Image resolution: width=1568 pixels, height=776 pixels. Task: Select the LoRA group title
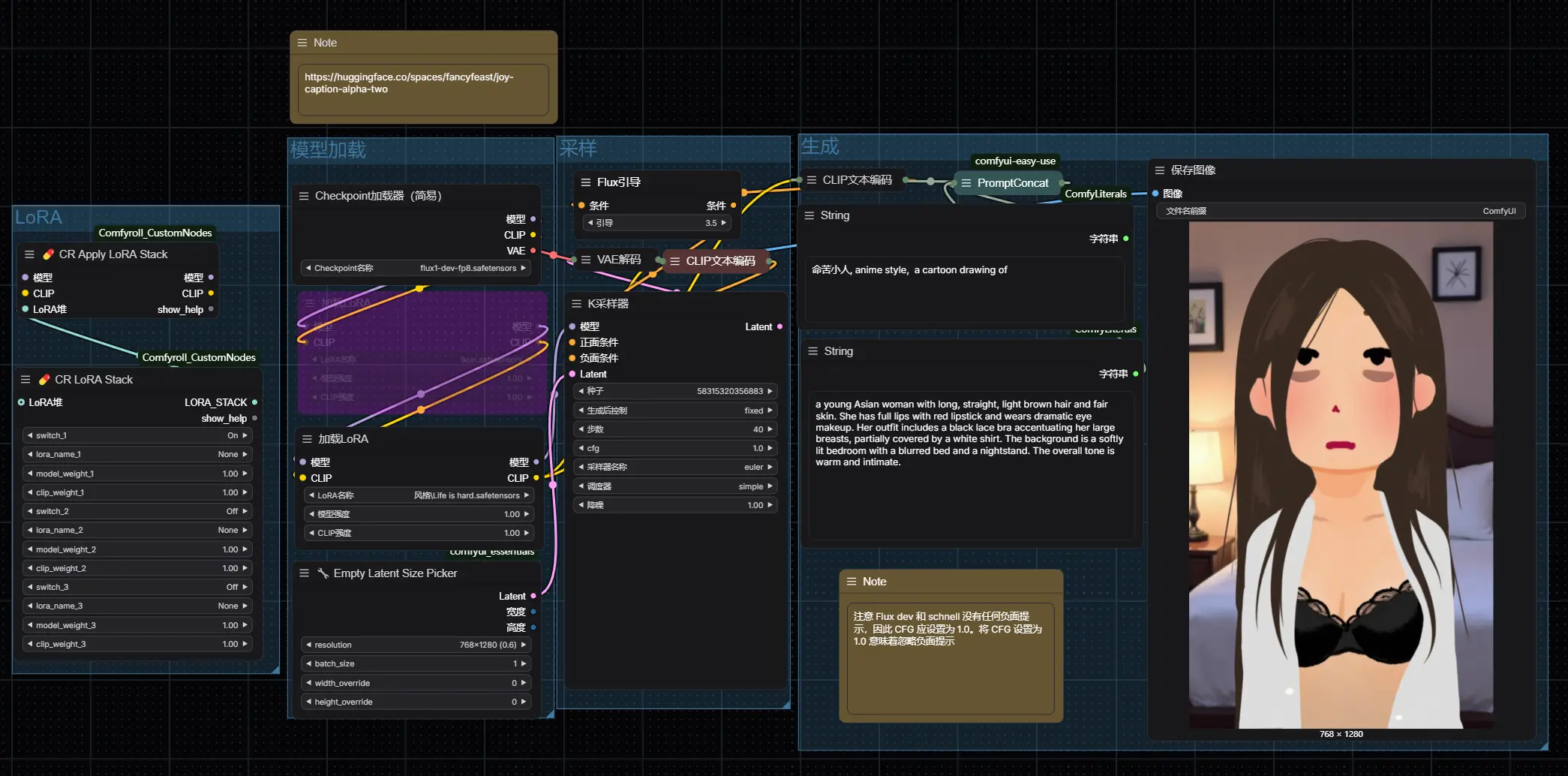(x=39, y=218)
